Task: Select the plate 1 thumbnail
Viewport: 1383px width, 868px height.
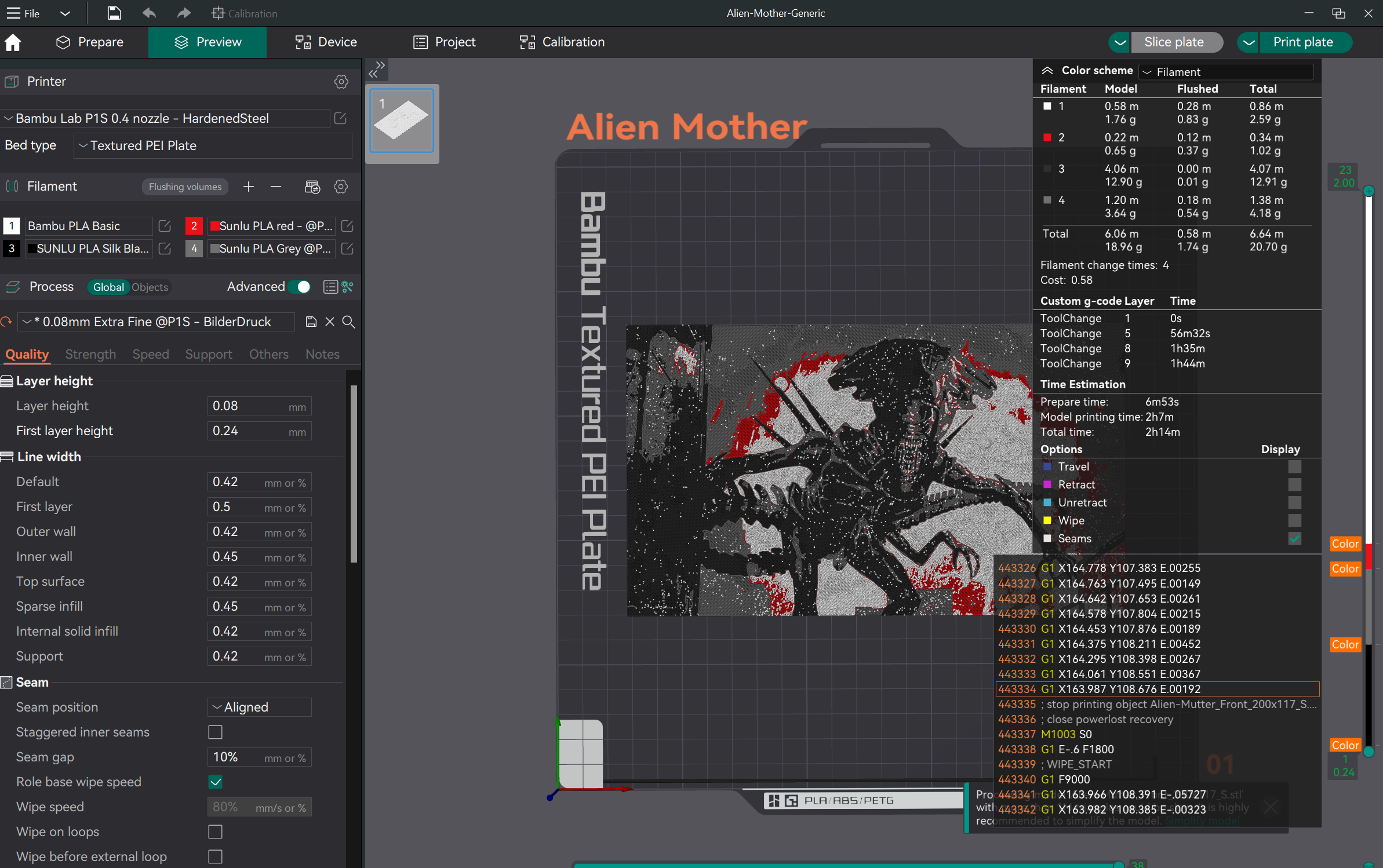Action: 402,120
